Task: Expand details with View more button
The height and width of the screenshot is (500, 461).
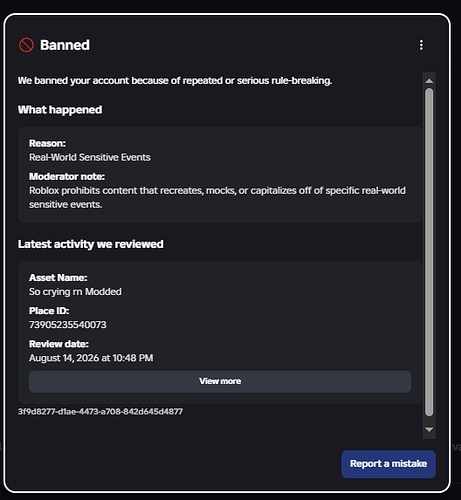Action: coord(220,382)
